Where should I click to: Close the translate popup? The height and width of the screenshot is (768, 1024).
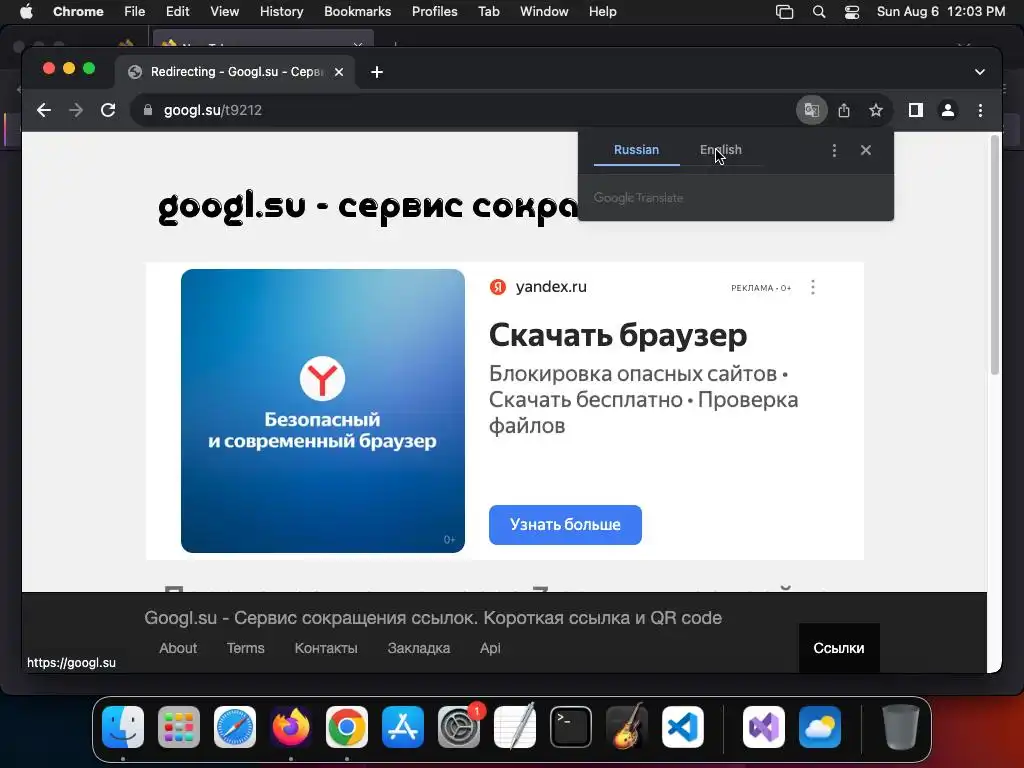pyautogui.click(x=866, y=150)
